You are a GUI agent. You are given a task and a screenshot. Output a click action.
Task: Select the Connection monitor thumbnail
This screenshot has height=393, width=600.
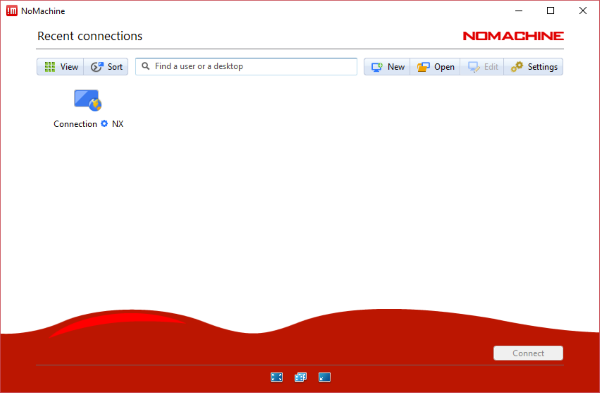(88, 100)
